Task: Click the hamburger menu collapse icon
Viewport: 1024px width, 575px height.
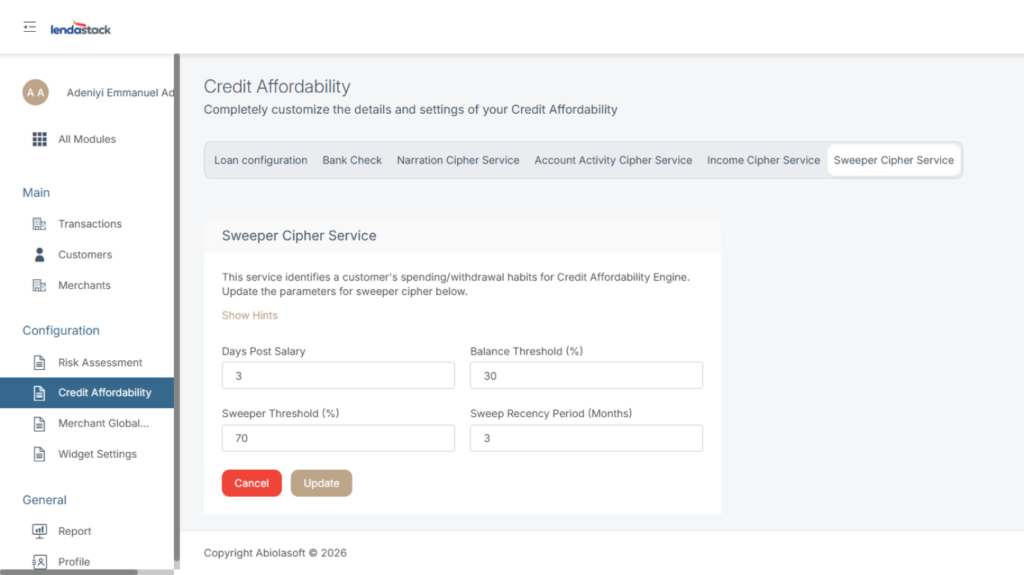Action: coord(30,27)
